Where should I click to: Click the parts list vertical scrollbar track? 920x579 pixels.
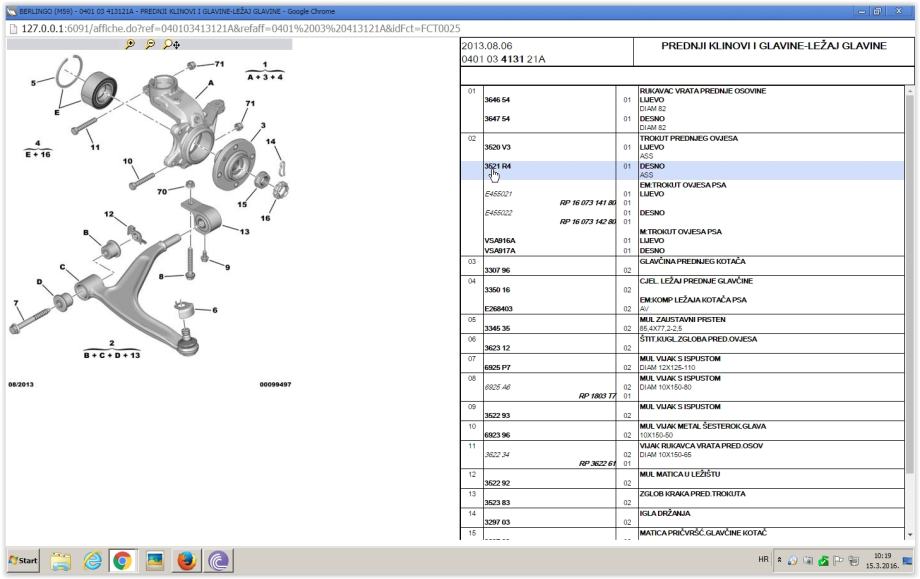910,313
